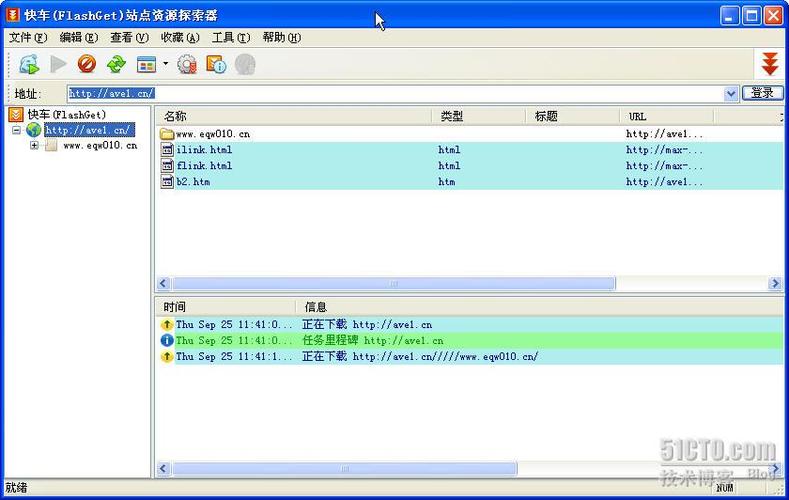Click file list horizontal scrollbar right arrow
This screenshot has height=500, width=789.
click(x=775, y=283)
